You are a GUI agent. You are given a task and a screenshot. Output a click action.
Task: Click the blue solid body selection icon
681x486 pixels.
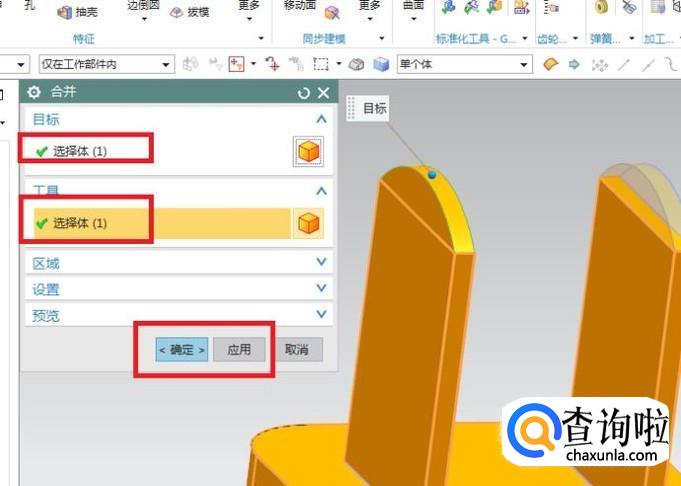[x=381, y=65]
